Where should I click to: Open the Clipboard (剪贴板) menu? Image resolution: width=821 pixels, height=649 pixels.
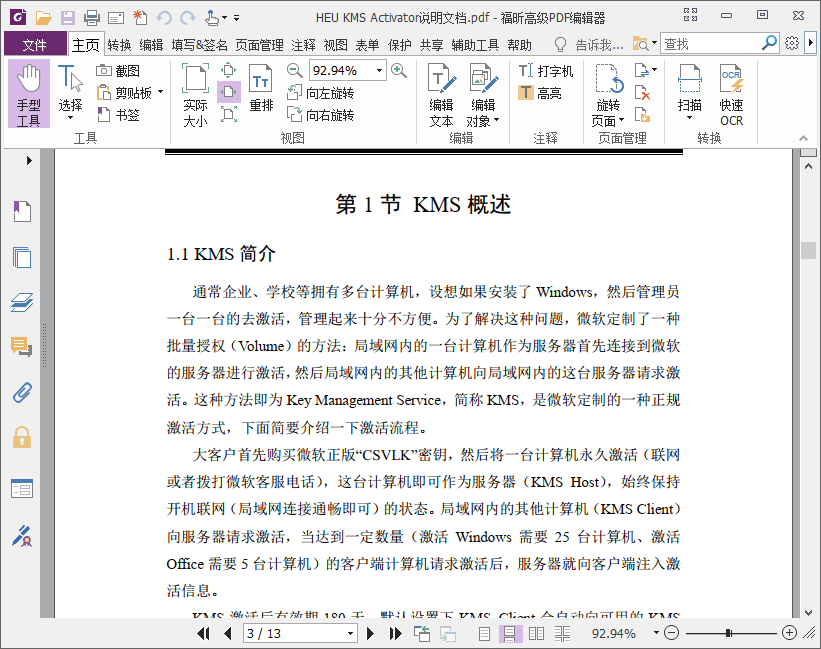coord(130,93)
